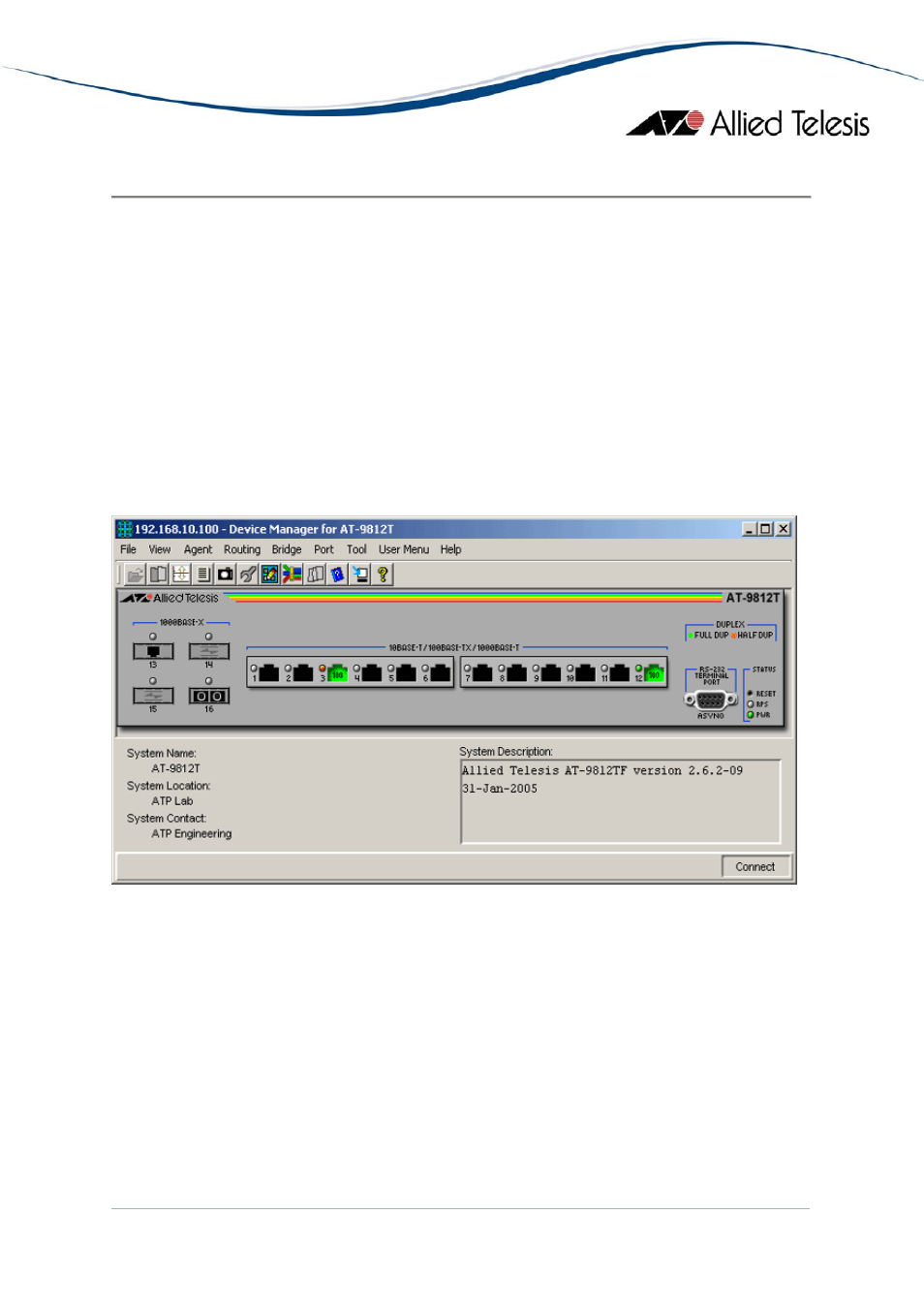Click the terminal computer toolbar icon
924x1308 pixels.
(359, 575)
